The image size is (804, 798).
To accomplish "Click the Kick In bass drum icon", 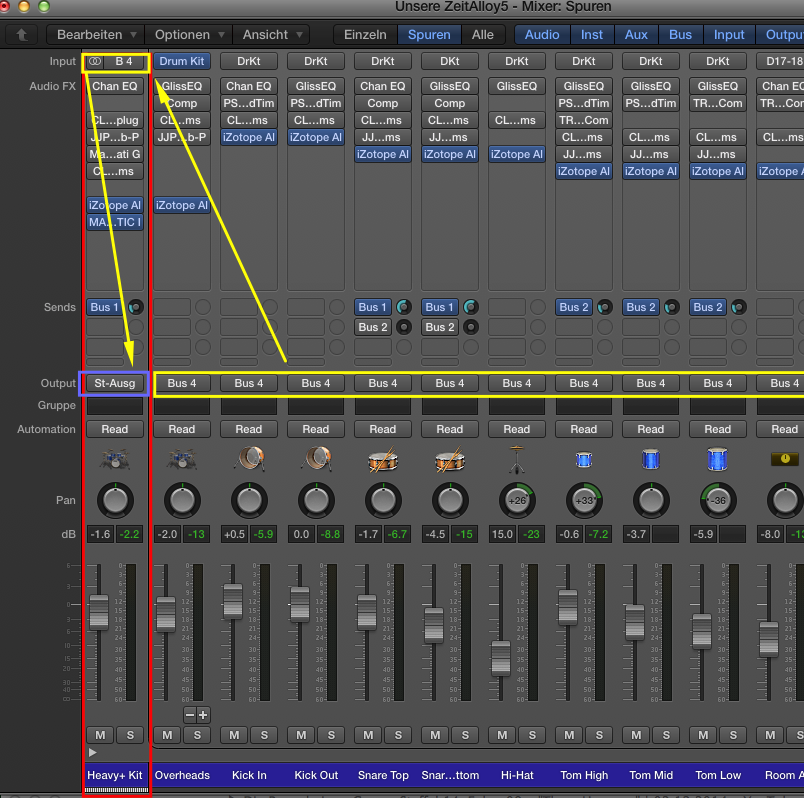I will point(249,458).
